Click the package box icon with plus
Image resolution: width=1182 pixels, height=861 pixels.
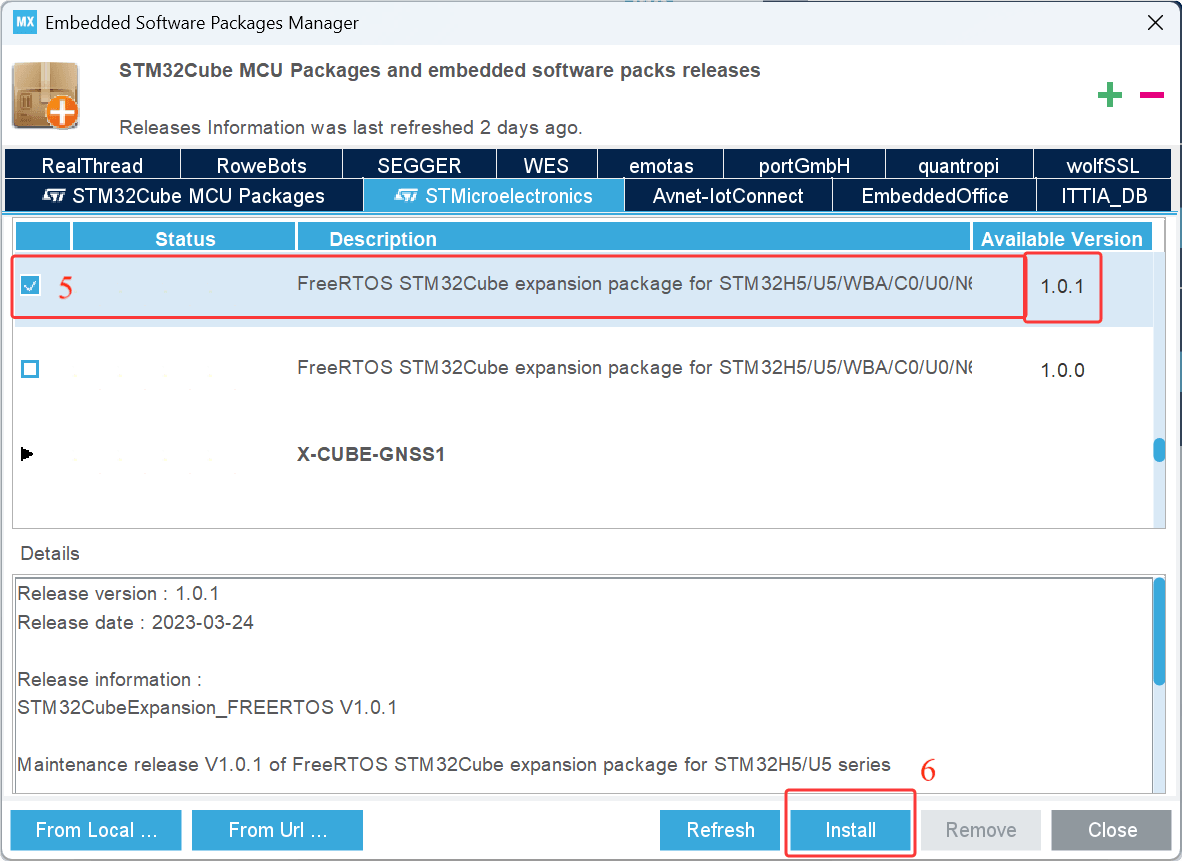[46, 96]
